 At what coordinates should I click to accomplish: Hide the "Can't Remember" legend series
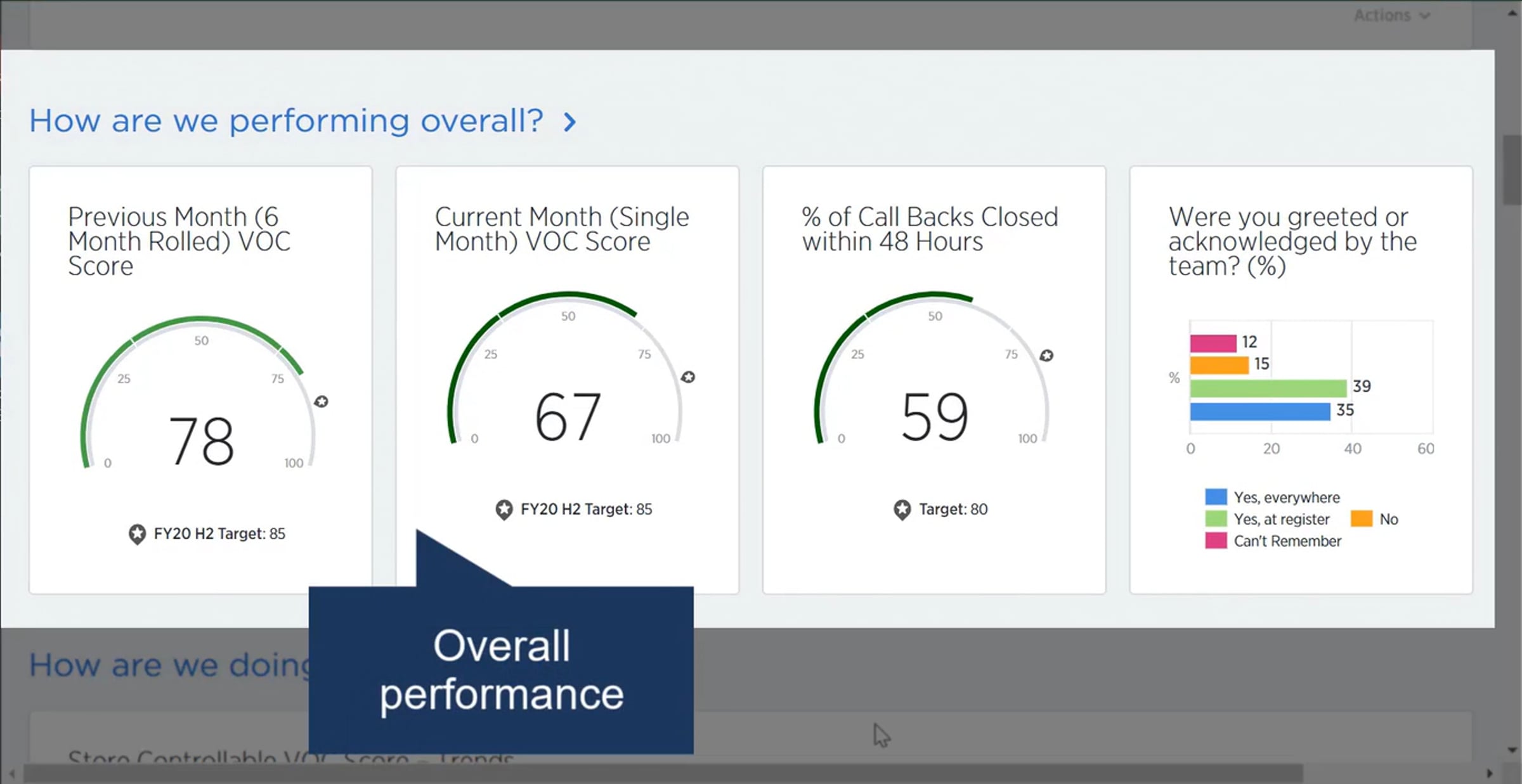1287,541
